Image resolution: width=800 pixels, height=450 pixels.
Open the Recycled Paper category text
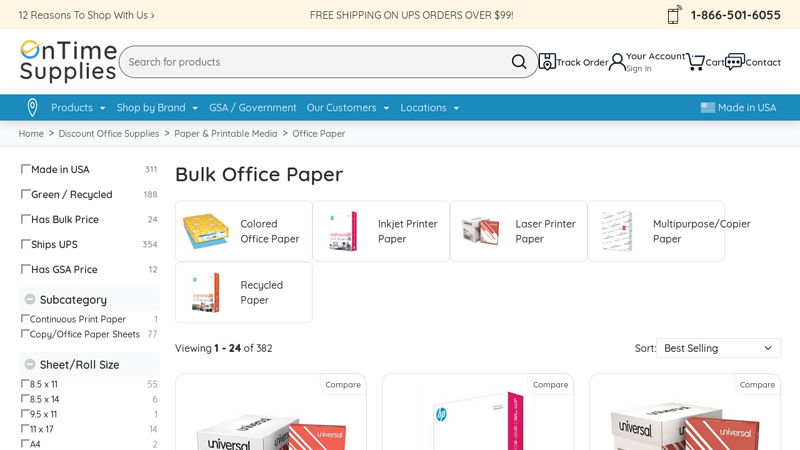coord(262,292)
